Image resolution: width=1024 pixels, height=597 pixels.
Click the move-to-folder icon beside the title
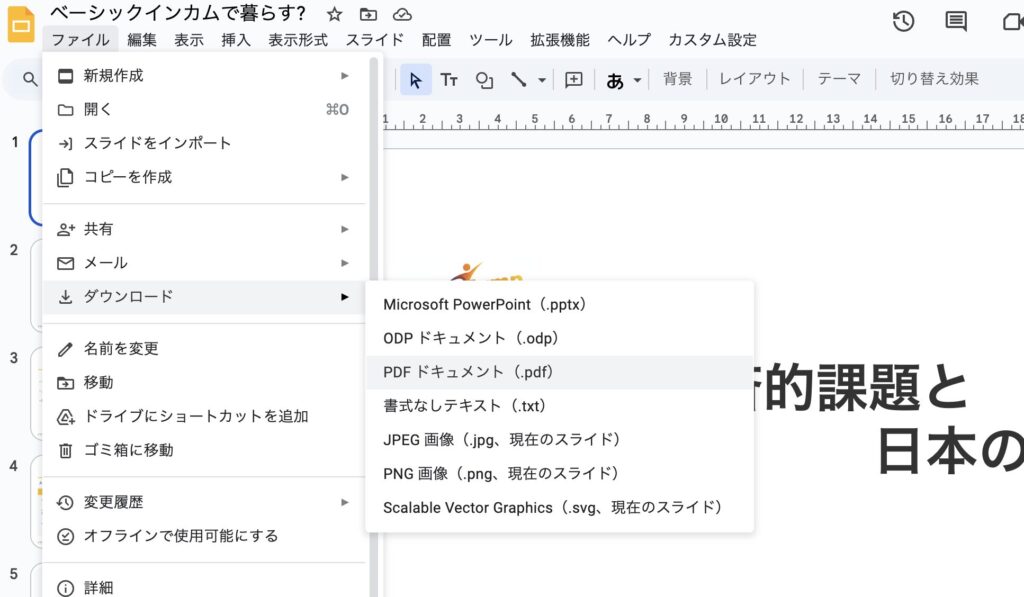pyautogui.click(x=369, y=14)
